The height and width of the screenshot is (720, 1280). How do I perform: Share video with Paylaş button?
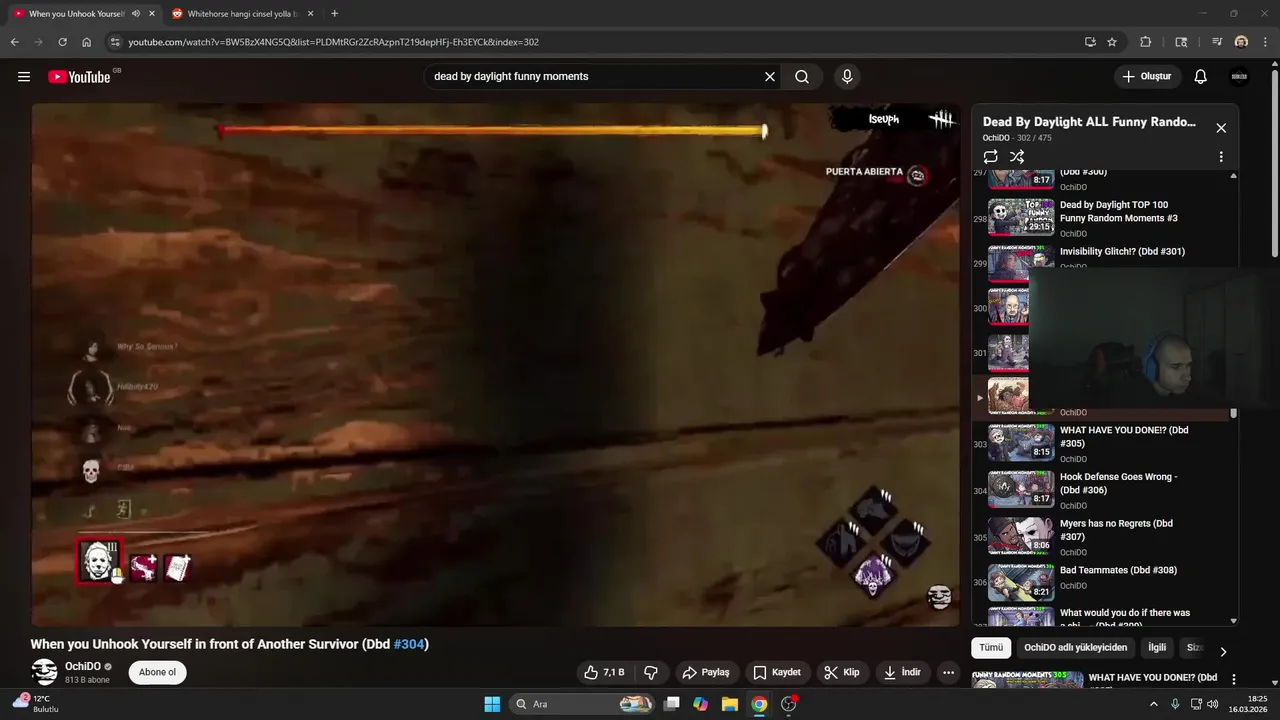(706, 672)
